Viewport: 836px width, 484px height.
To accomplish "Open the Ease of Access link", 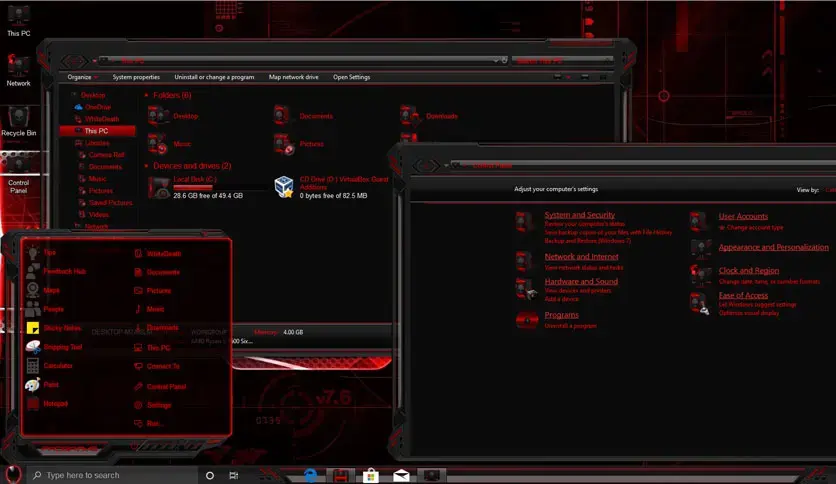I will tap(743, 295).
